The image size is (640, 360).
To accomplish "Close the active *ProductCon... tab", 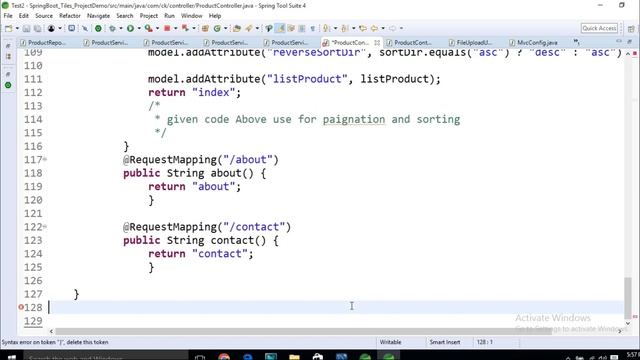I will coord(377,42).
